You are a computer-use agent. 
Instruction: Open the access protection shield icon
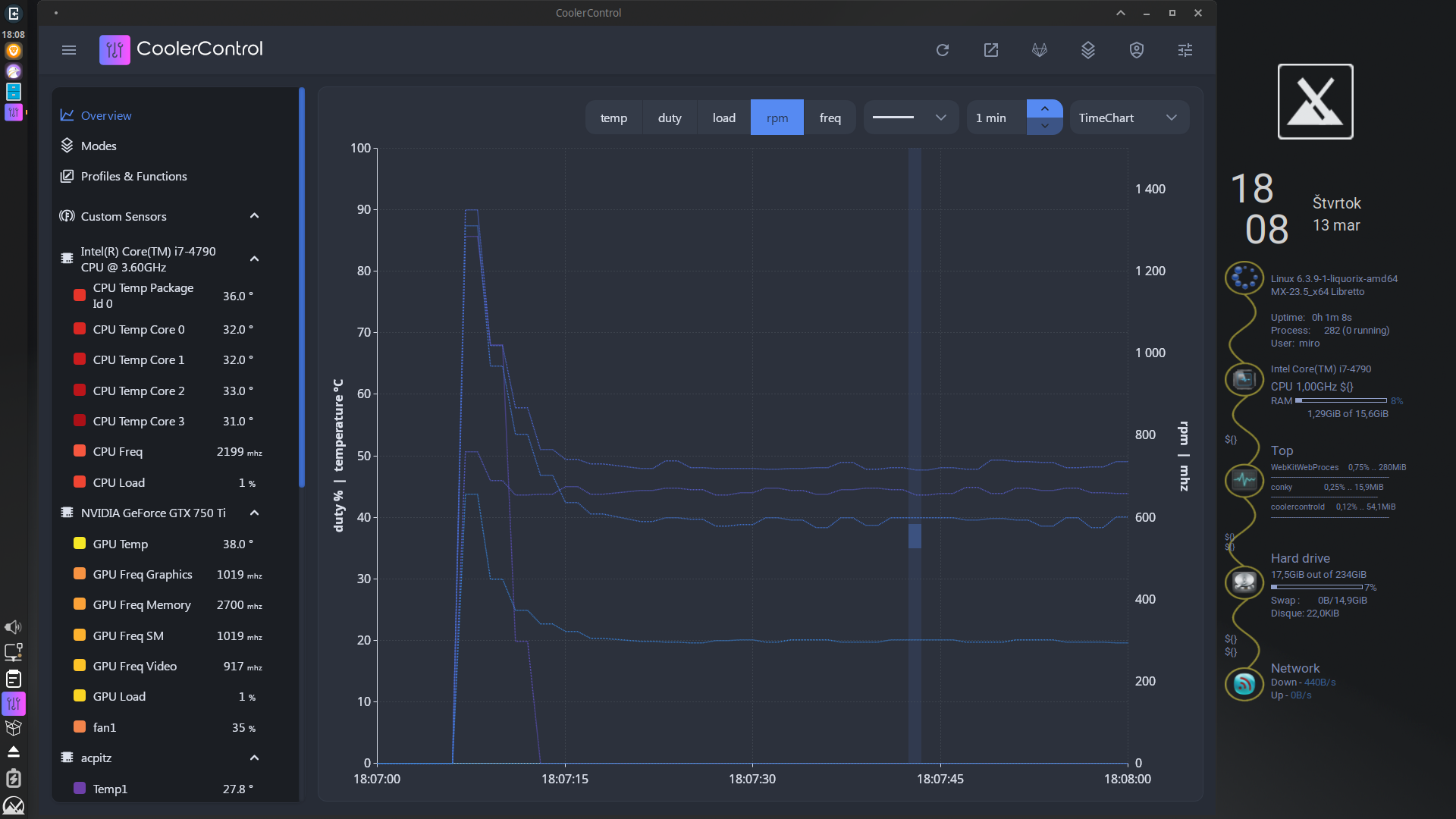click(x=1137, y=50)
